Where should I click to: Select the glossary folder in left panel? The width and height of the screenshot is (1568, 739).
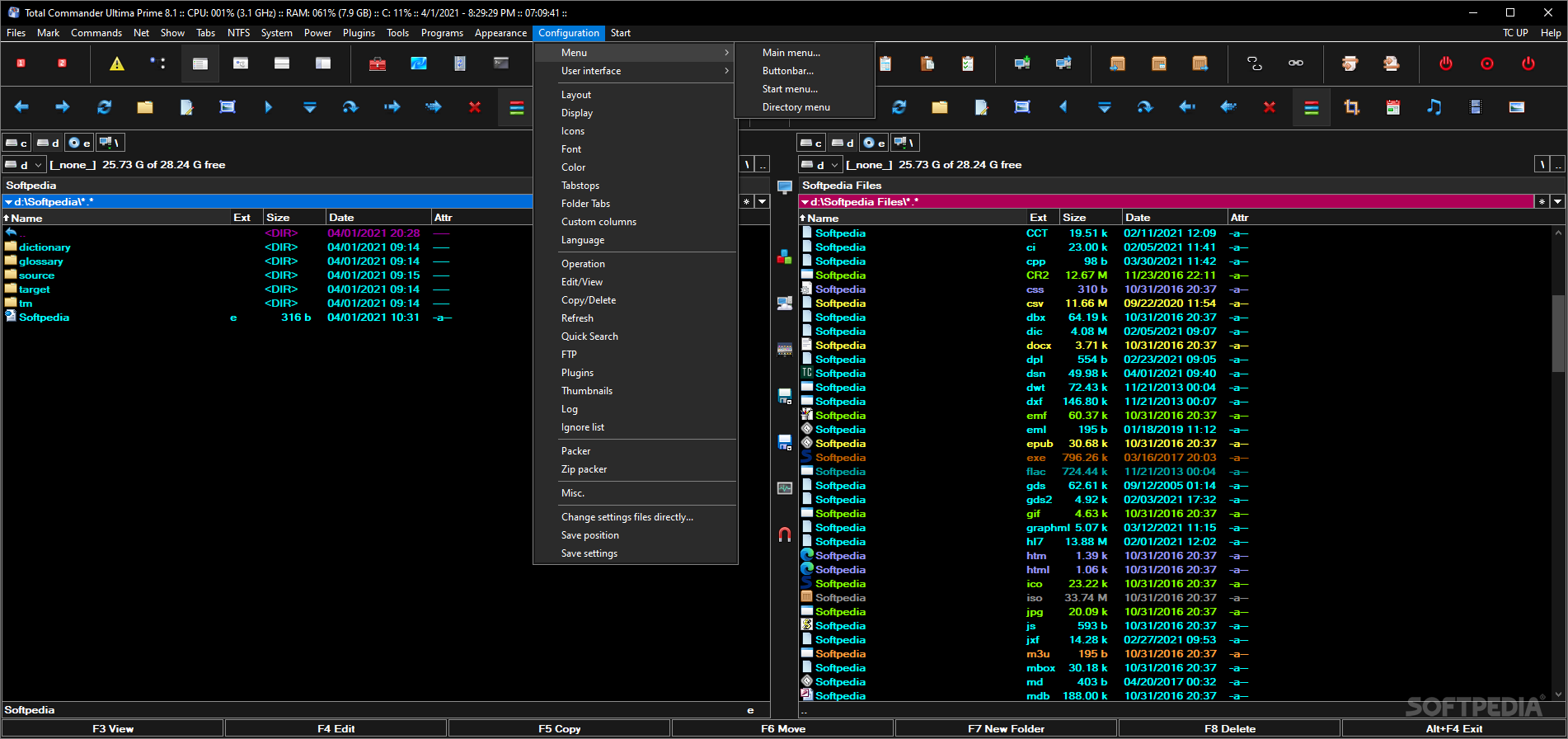coord(41,261)
